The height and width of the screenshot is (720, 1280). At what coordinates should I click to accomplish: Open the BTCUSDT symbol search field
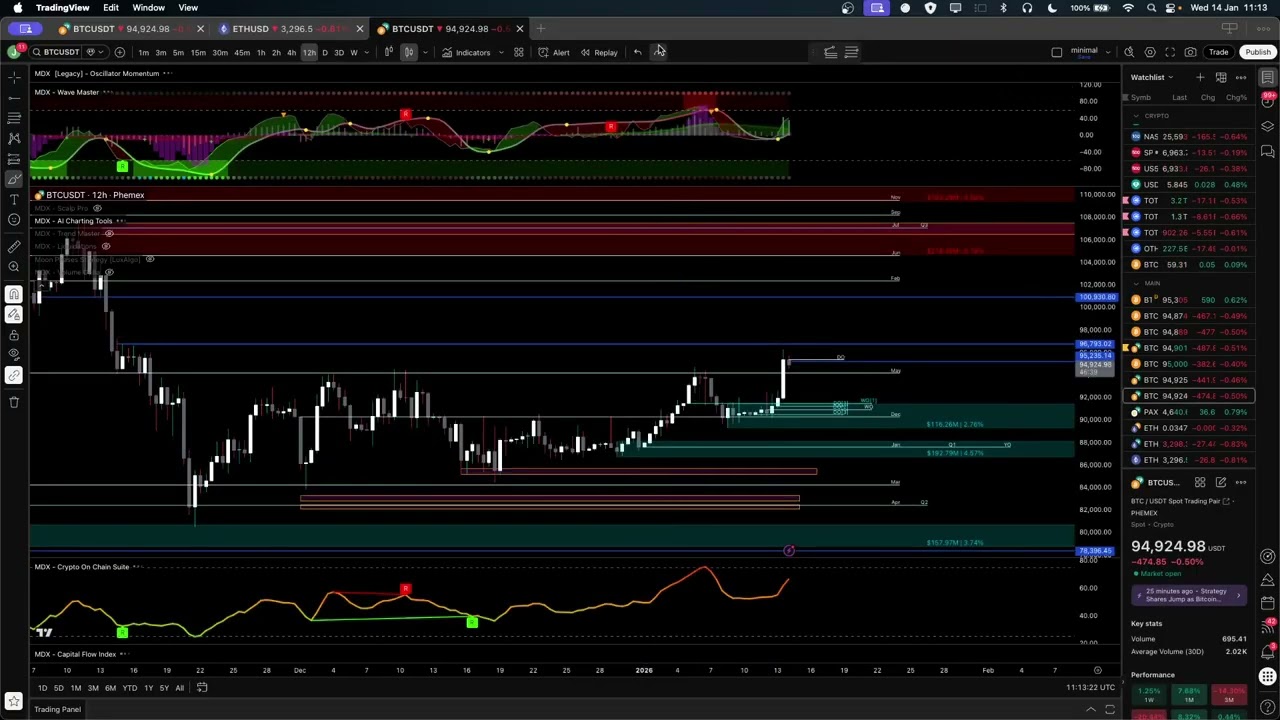click(56, 52)
